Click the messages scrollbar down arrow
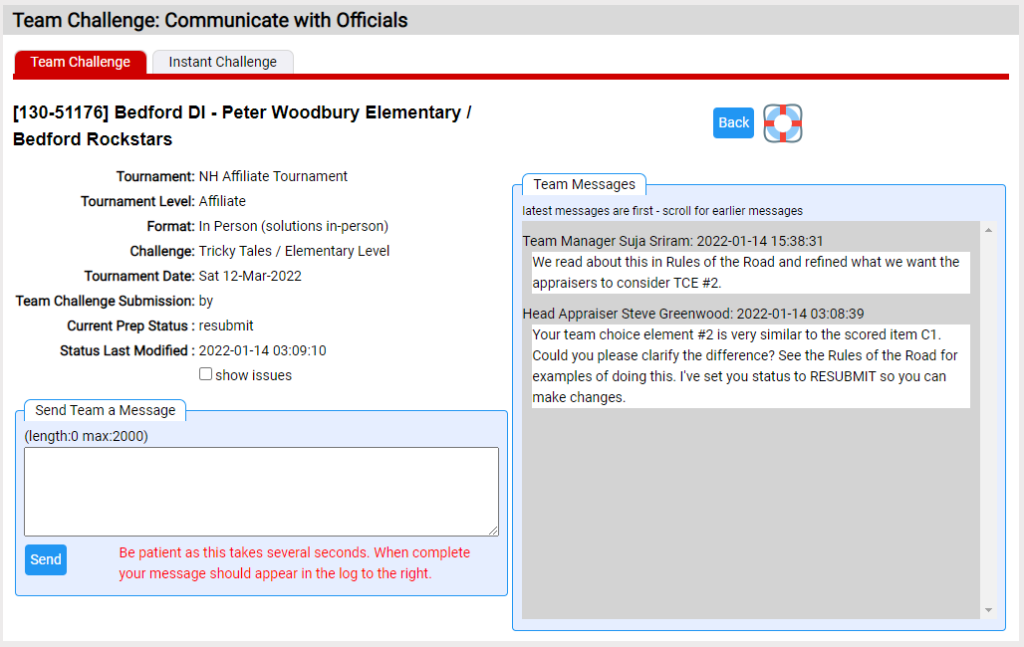1024x647 pixels. [989, 610]
